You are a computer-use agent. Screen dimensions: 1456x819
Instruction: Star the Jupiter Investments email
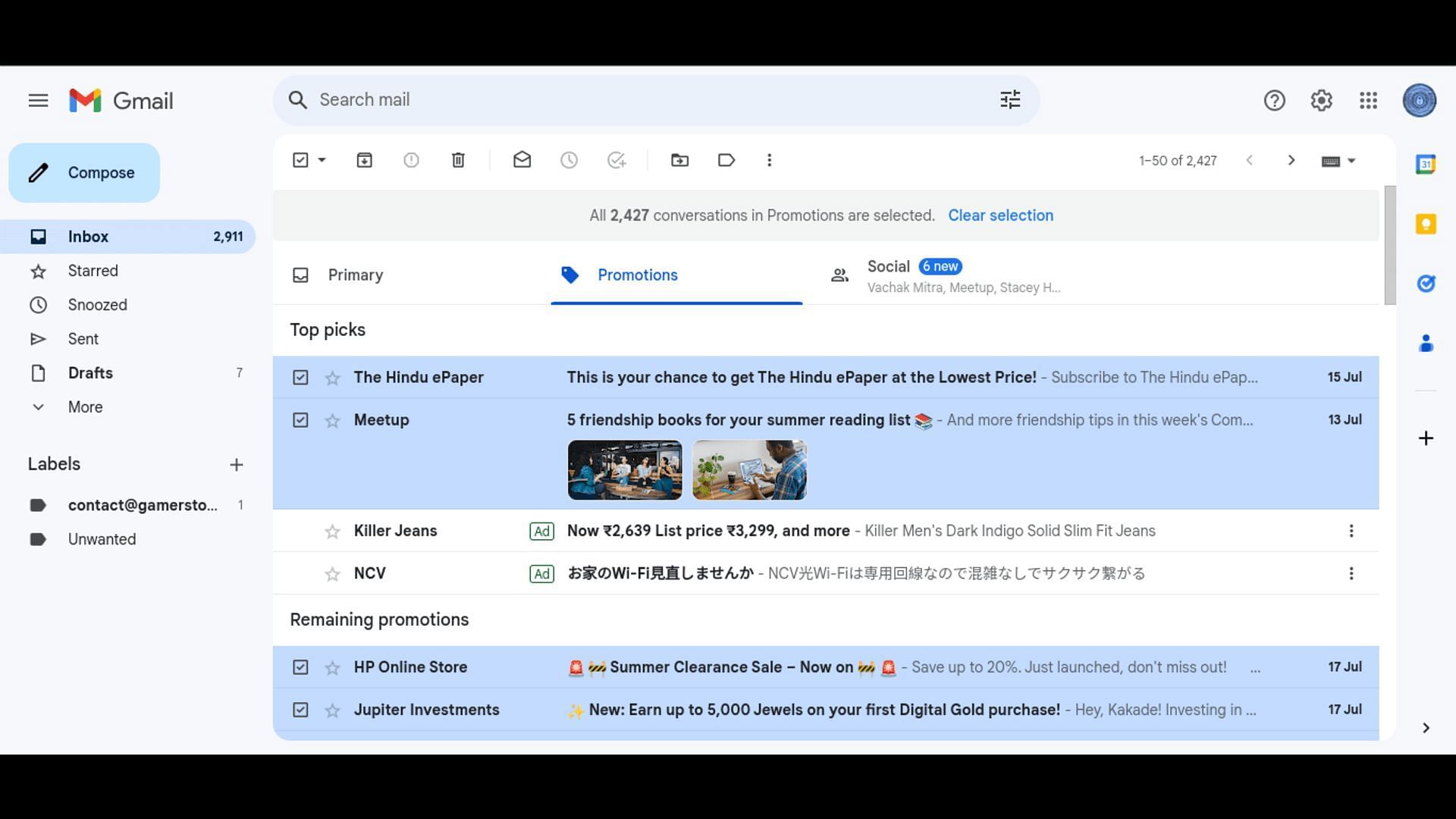click(x=332, y=711)
